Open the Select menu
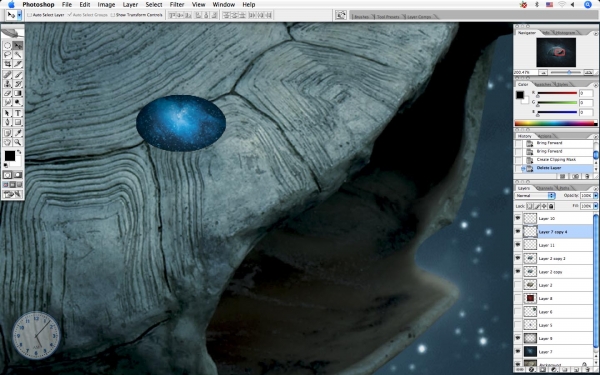The height and width of the screenshot is (375, 600). [154, 5]
